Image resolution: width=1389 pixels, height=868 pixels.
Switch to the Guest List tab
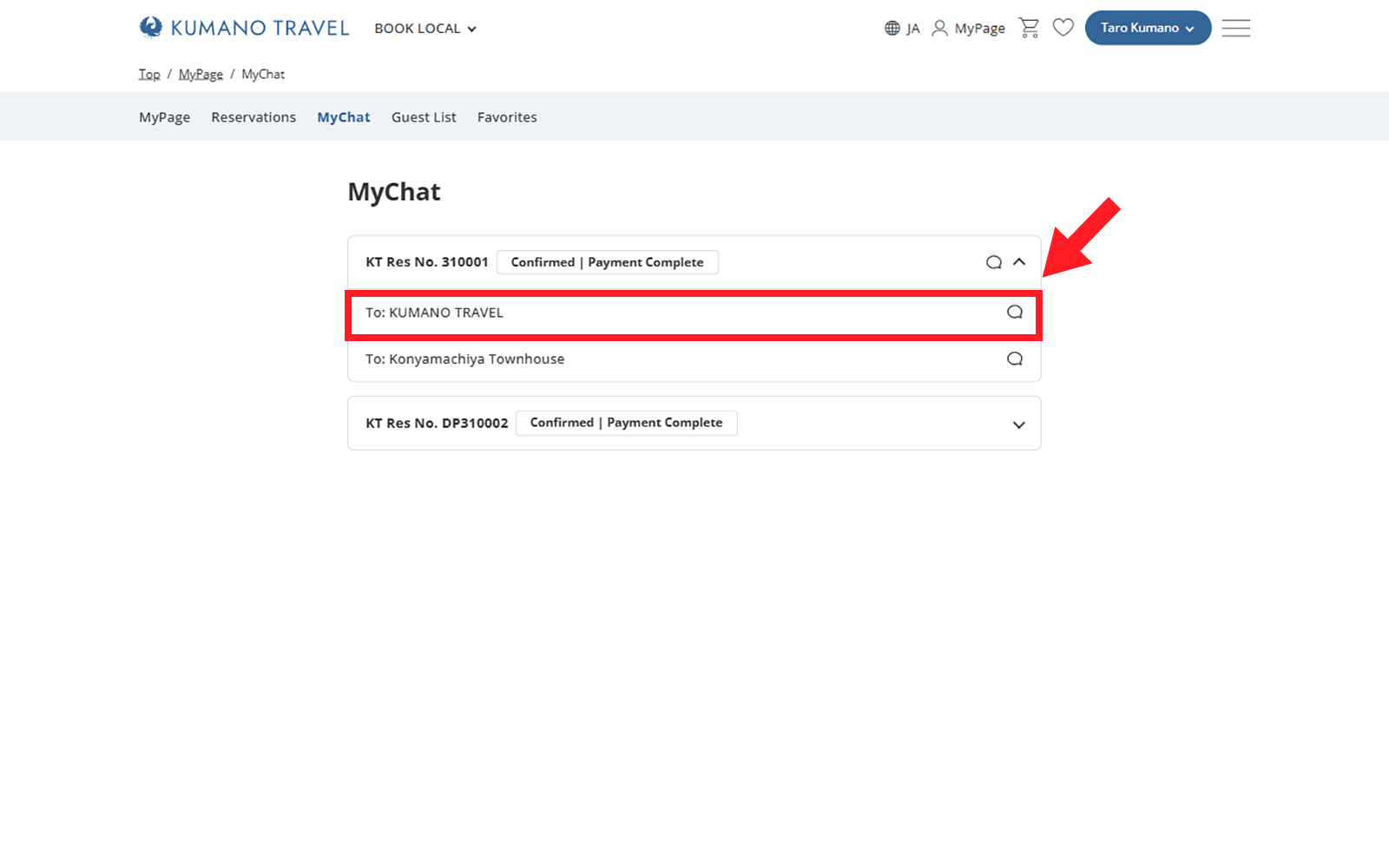(x=424, y=117)
